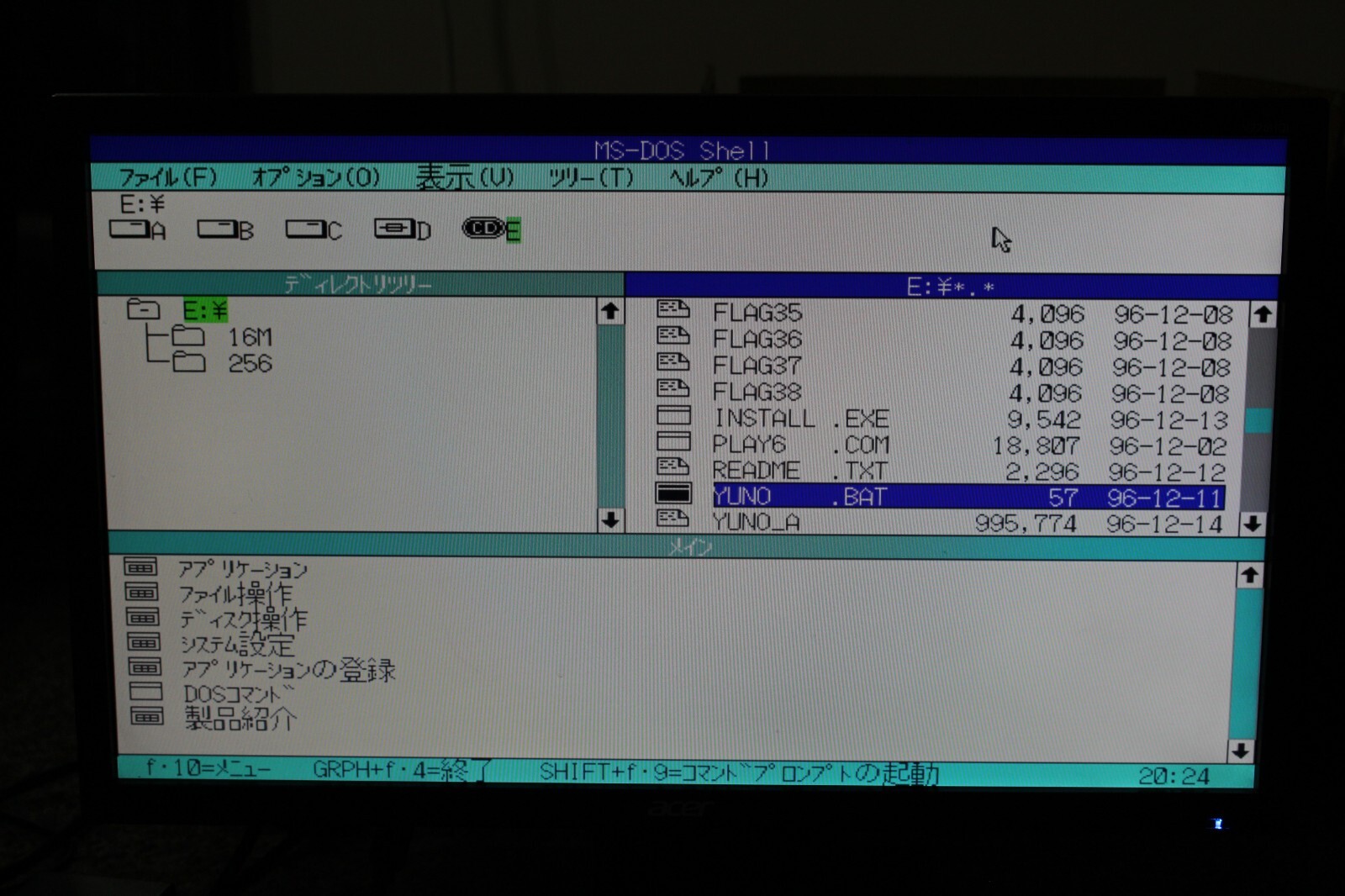Select drive B icon
The width and height of the screenshot is (1345, 896).
coord(225,229)
